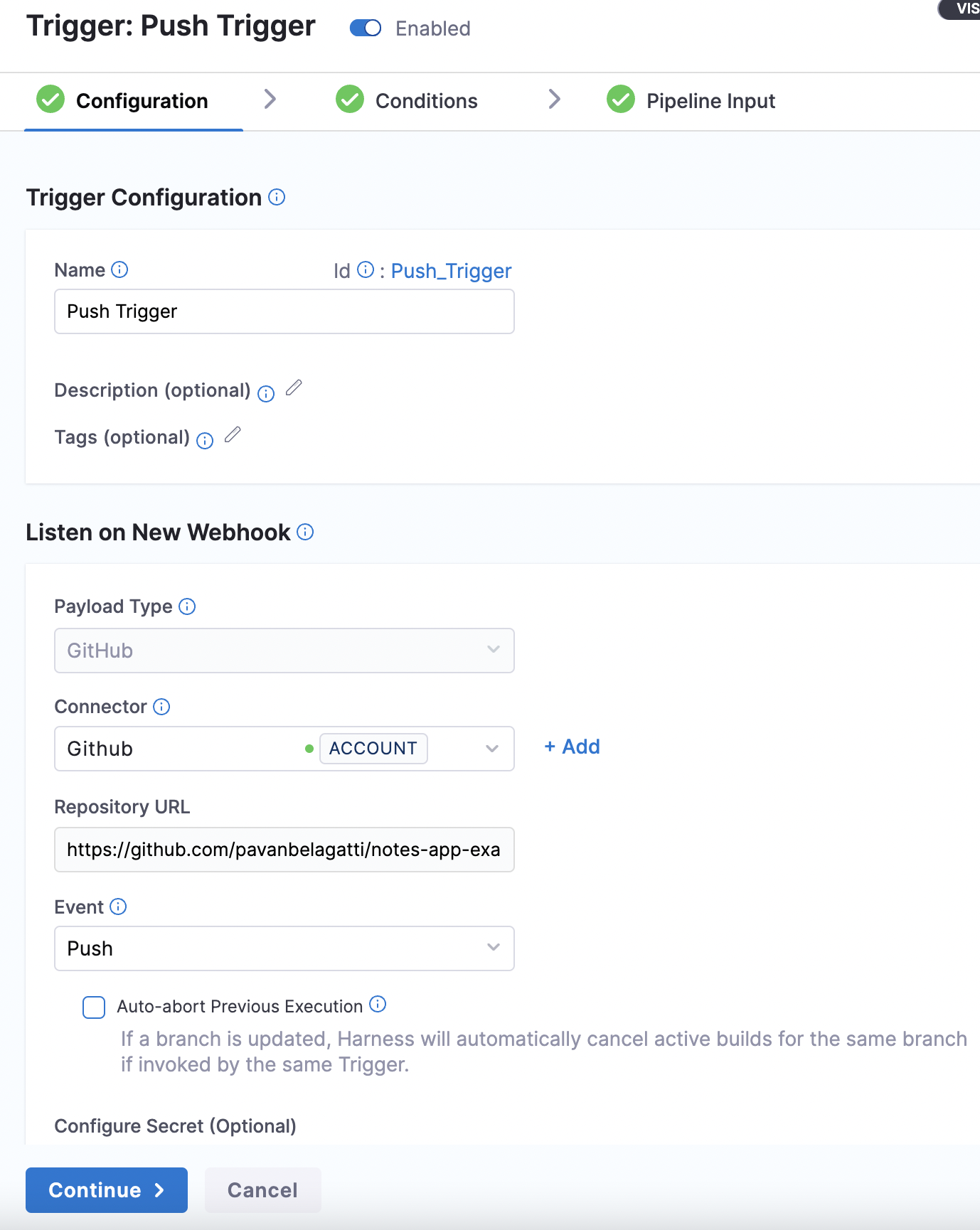The width and height of the screenshot is (980, 1230).
Task: Click the Payload Type info icon
Action: pos(187,606)
